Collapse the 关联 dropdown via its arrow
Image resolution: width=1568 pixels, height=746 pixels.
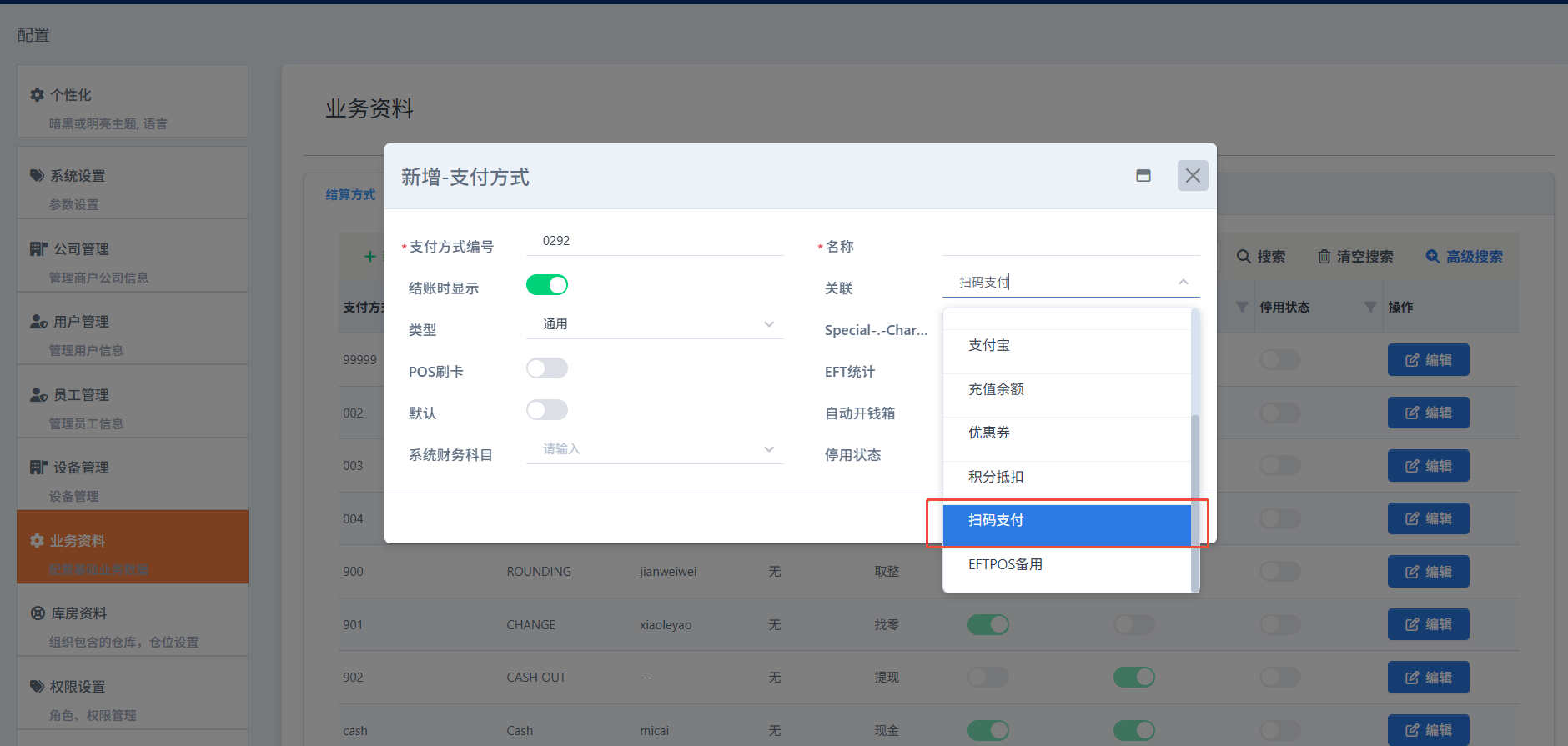1183,283
